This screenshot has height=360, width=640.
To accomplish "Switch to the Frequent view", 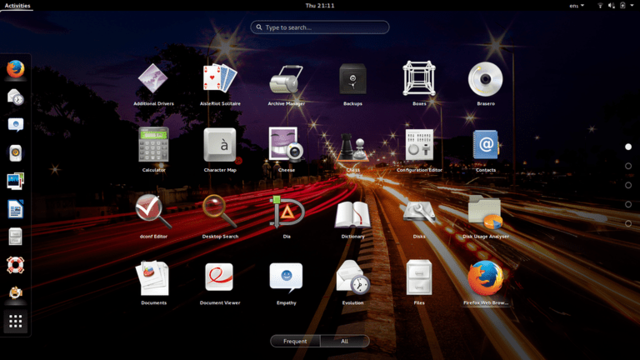I will coord(295,341).
